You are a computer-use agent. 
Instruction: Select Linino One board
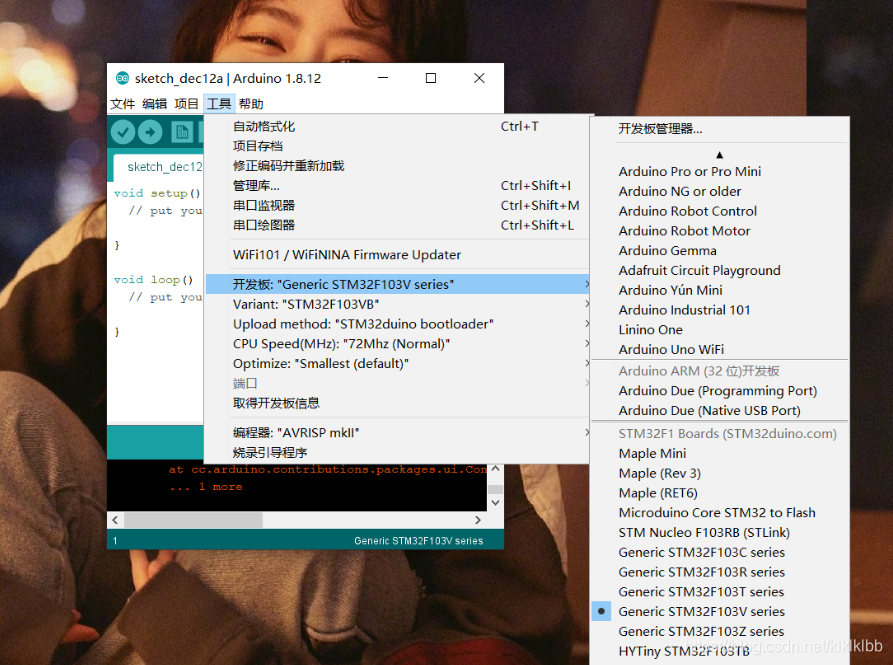[720, 330]
